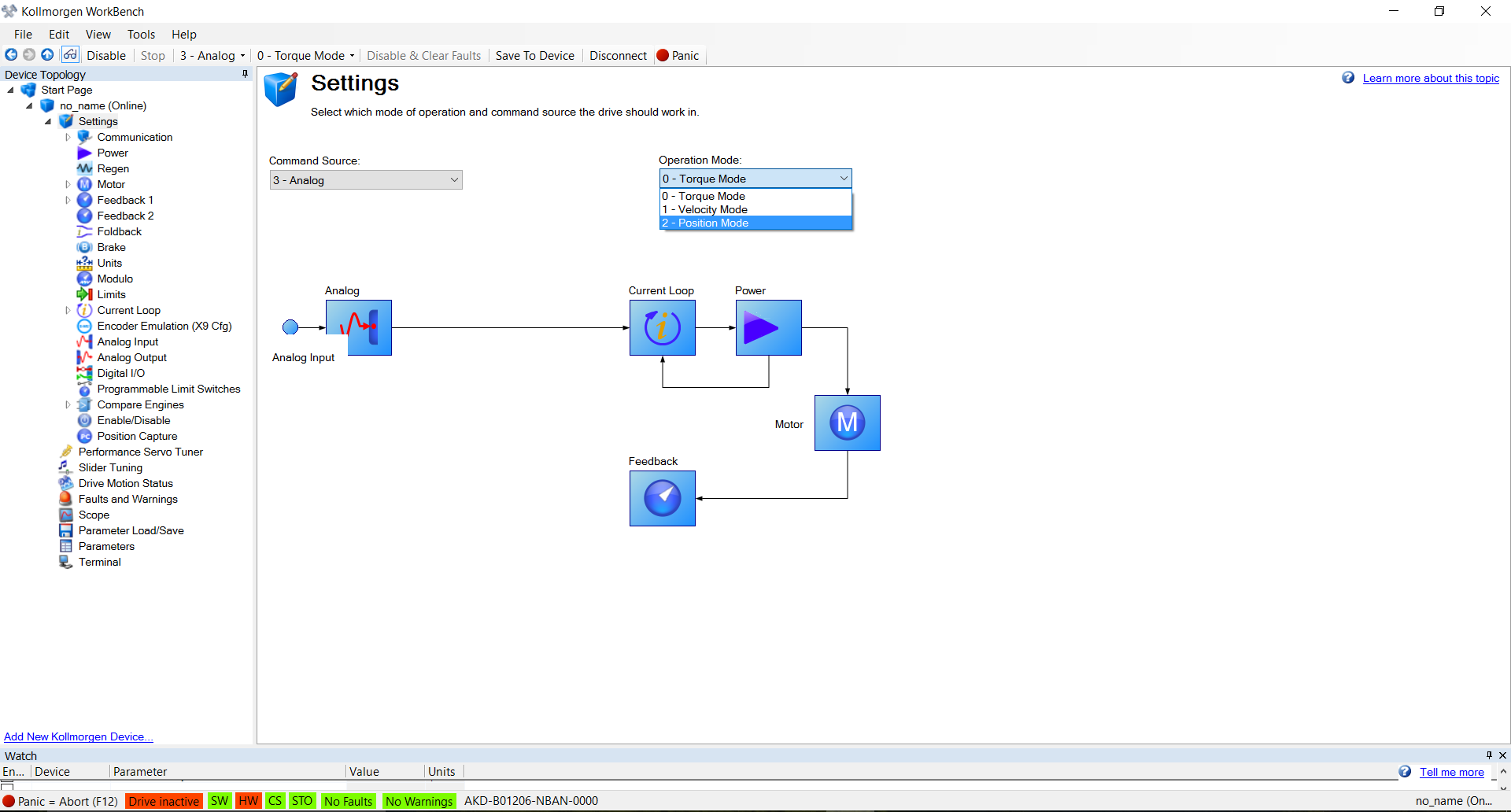
Task: Click the Scope icon in tree
Action: pyautogui.click(x=66, y=515)
